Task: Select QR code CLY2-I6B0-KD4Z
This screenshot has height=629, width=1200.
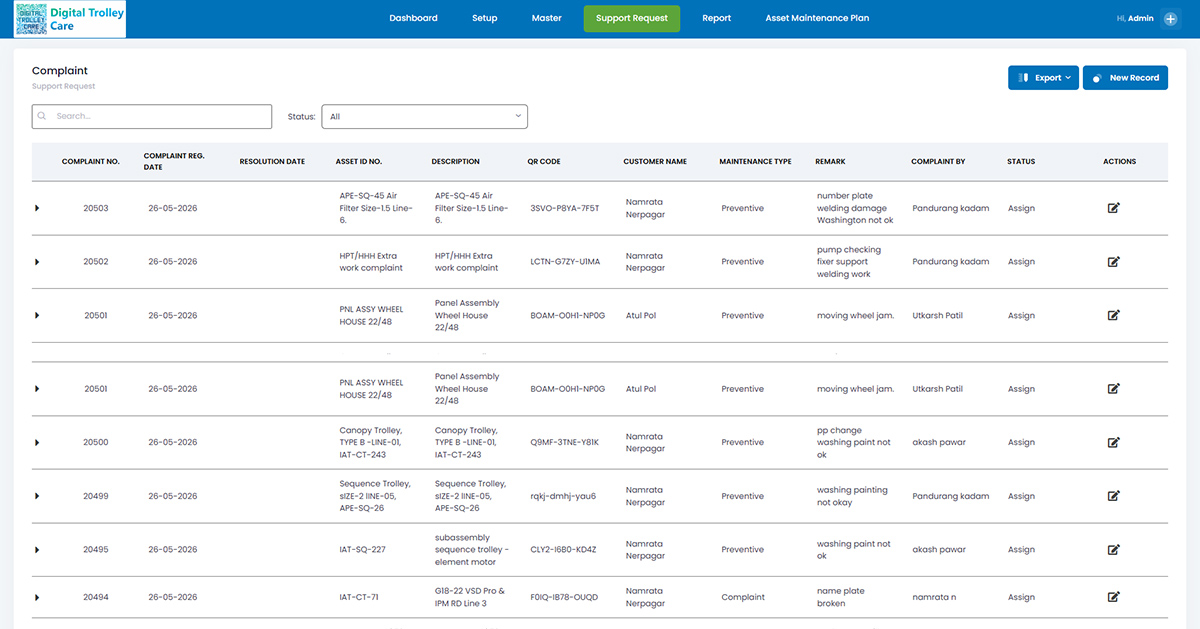Action: tap(563, 549)
